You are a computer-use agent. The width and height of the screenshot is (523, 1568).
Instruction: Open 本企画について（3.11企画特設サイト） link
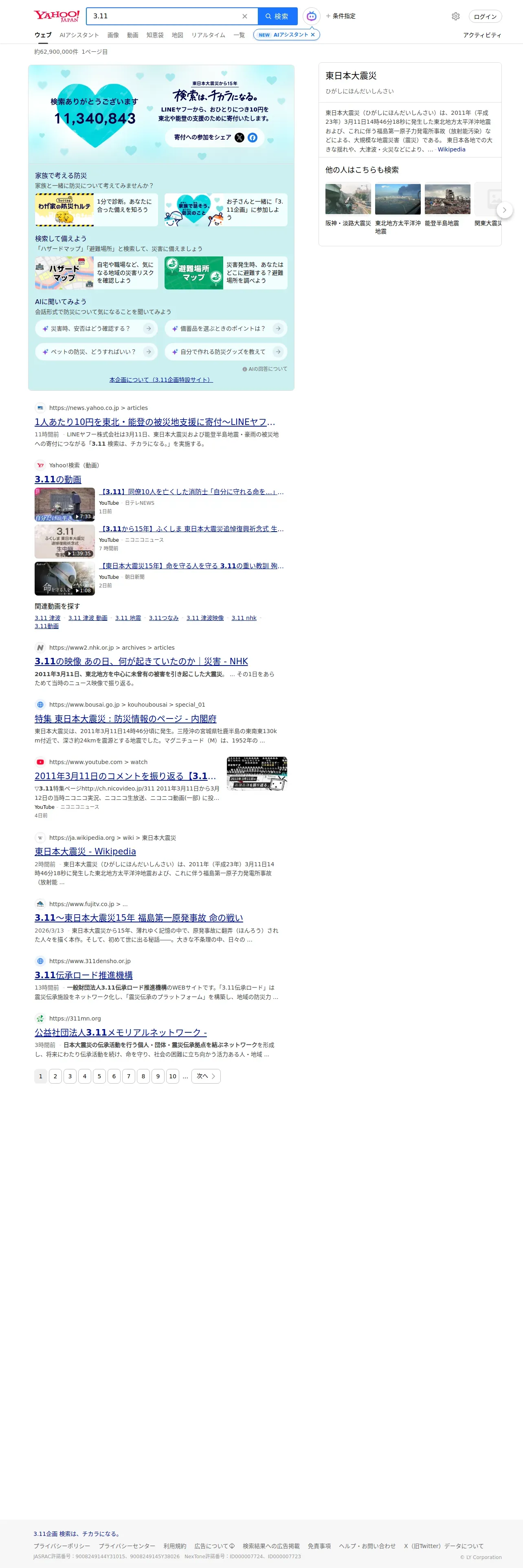click(x=161, y=380)
